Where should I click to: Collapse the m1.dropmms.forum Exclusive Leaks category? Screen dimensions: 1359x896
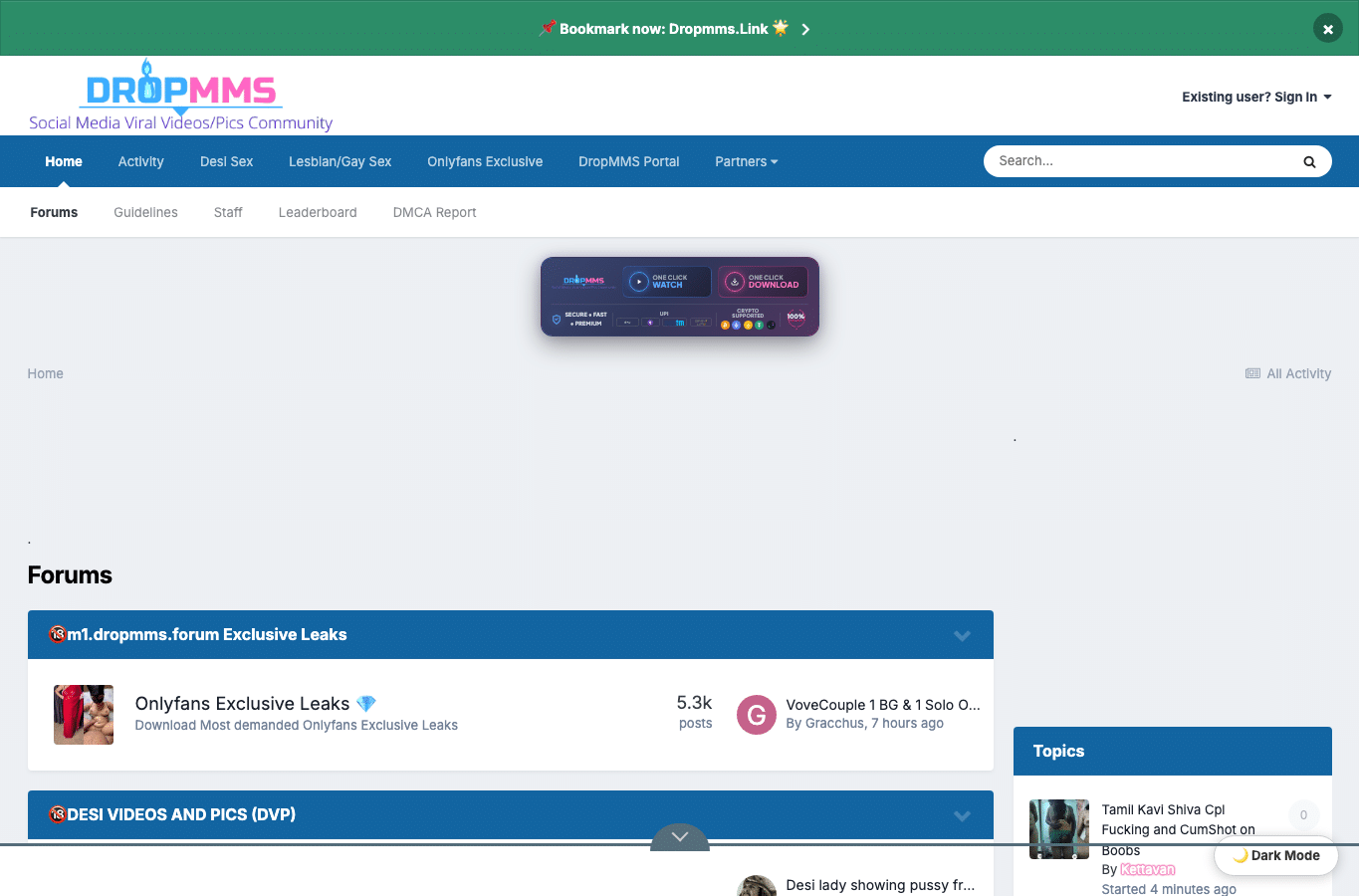[962, 635]
